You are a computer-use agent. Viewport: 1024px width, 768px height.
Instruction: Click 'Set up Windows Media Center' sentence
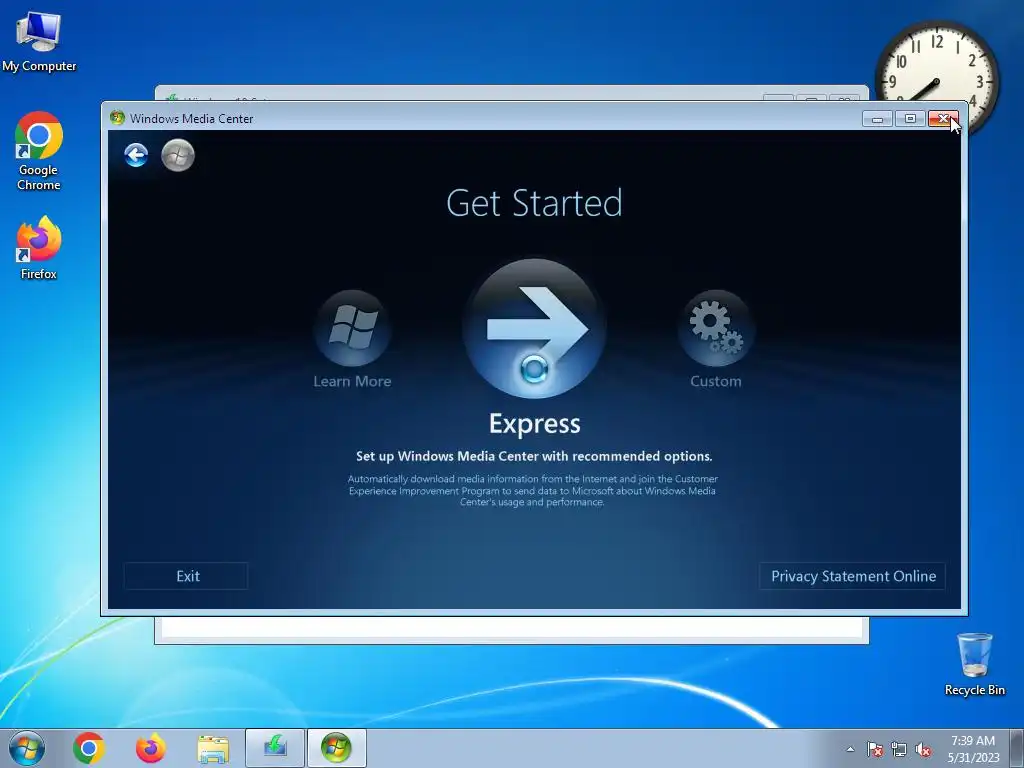tap(534, 456)
